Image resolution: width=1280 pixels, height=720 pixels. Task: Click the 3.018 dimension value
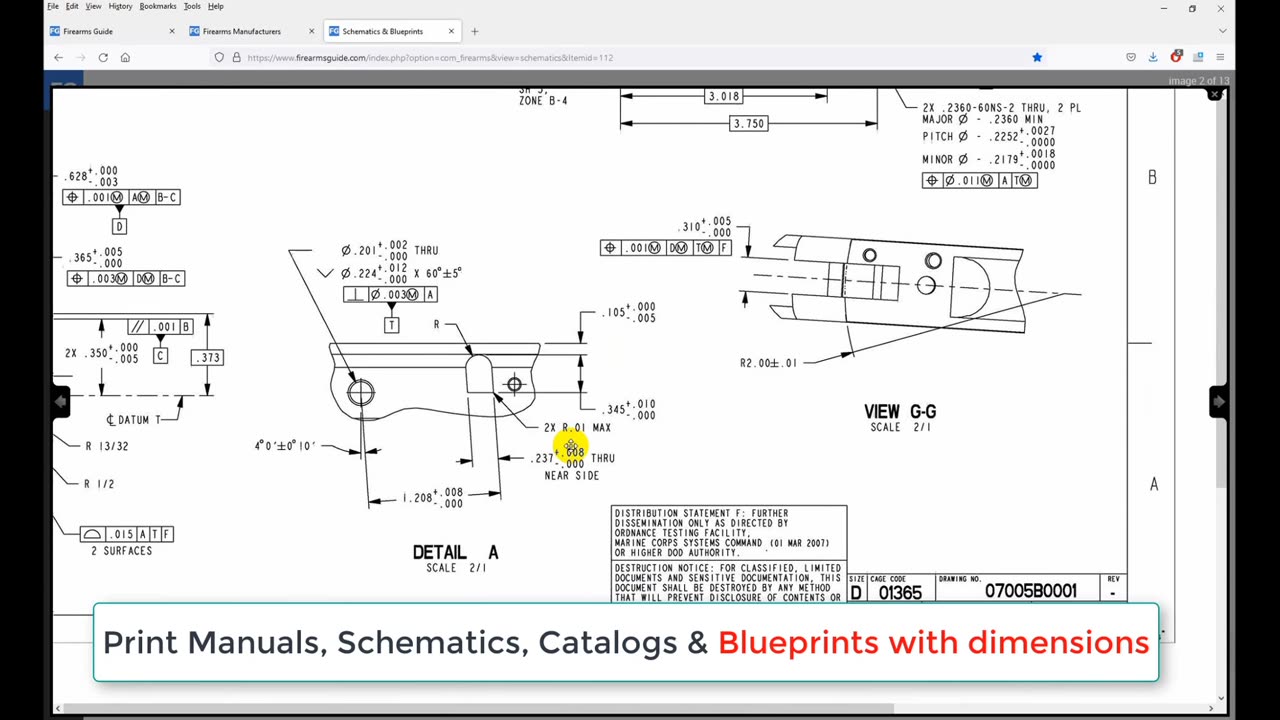point(724,96)
